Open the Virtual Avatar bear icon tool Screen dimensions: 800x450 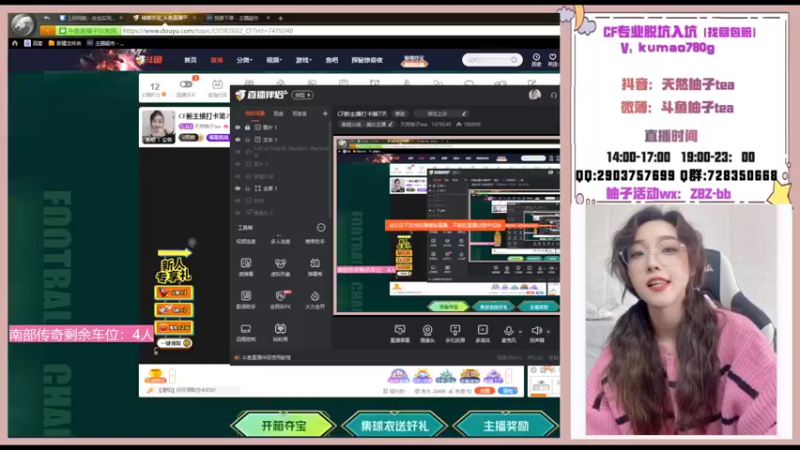(x=280, y=263)
